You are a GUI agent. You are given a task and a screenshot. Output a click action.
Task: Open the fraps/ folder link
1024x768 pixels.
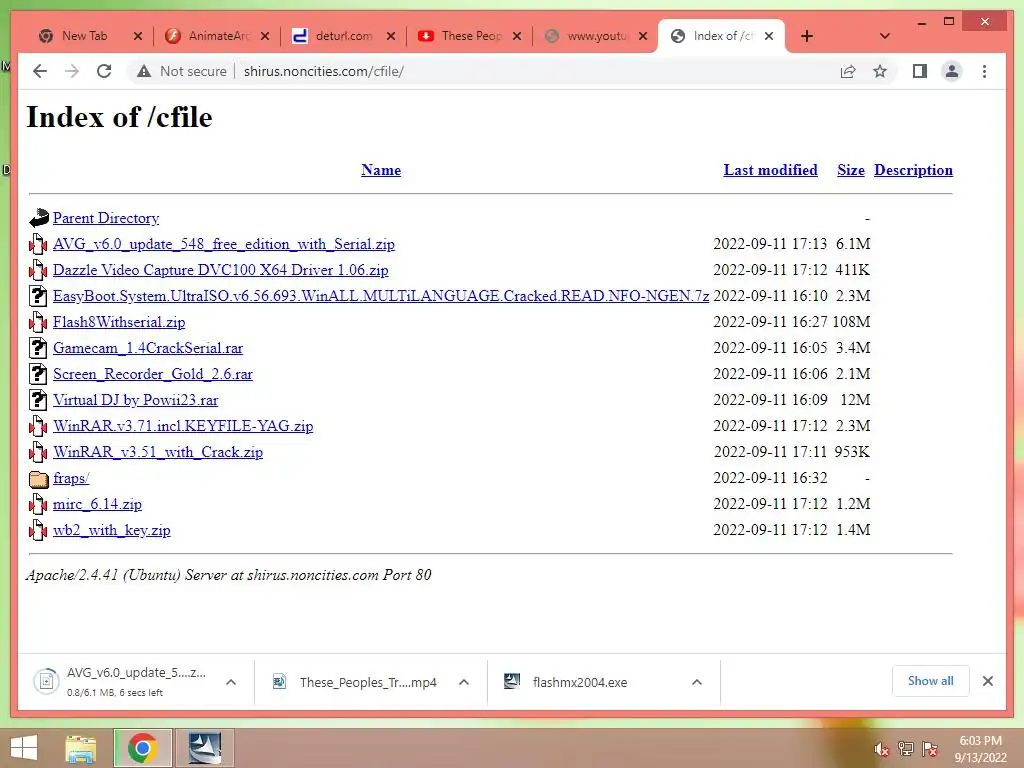click(71, 478)
